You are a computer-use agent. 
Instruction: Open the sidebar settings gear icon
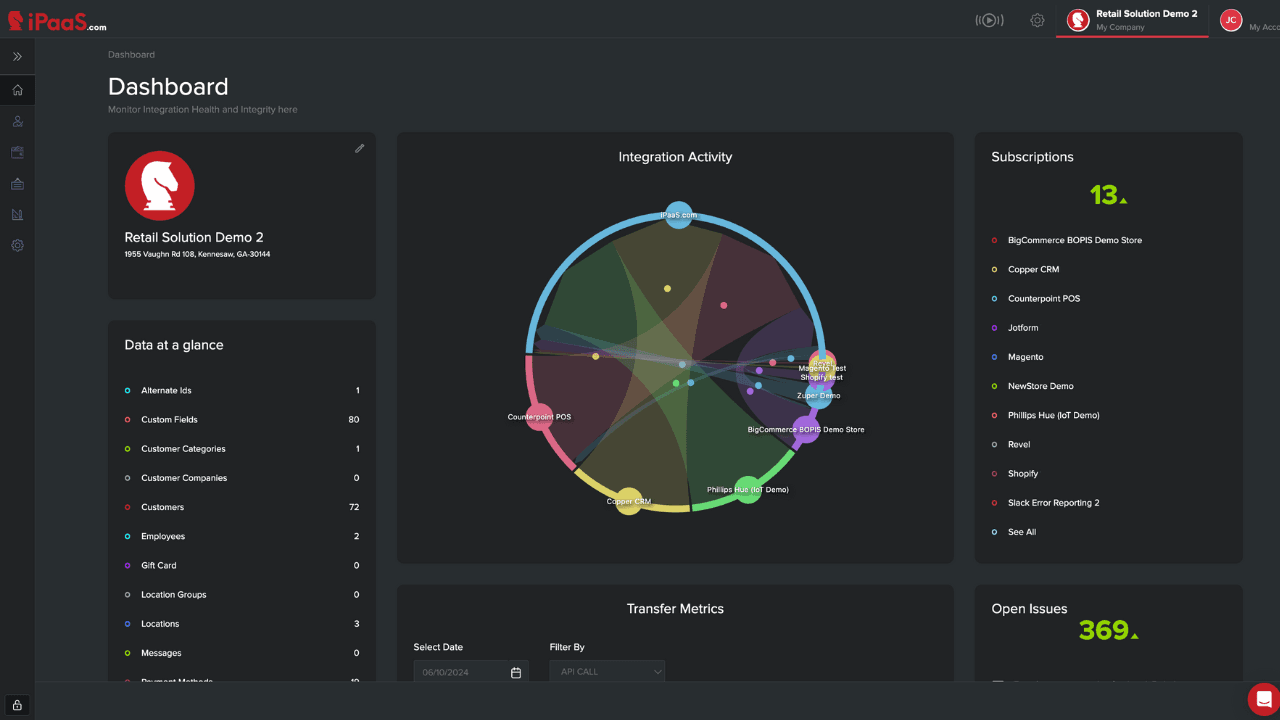tap(17, 245)
